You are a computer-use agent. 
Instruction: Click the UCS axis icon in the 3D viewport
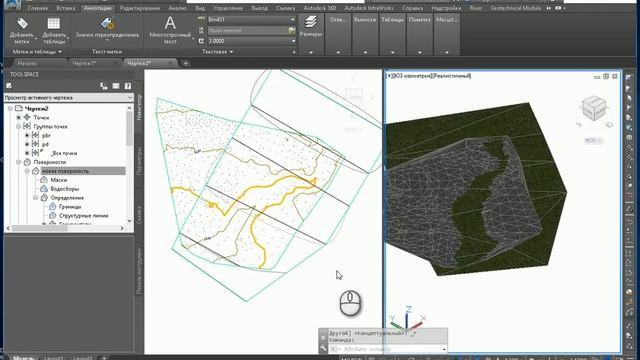(x=407, y=318)
